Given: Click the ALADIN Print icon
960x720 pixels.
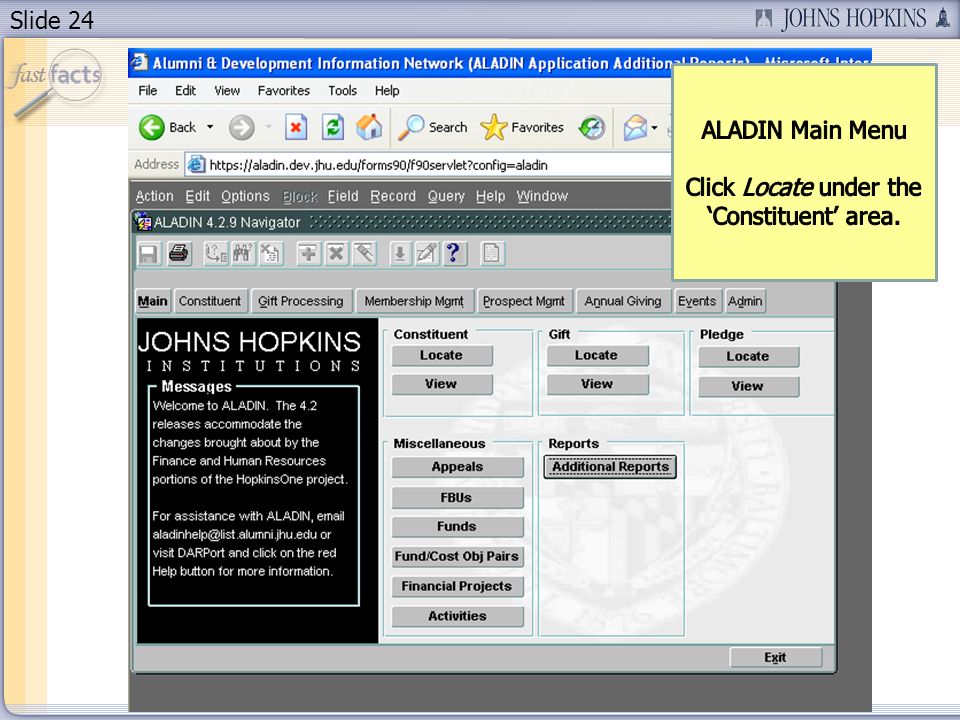Looking at the screenshot, I should 179,253.
